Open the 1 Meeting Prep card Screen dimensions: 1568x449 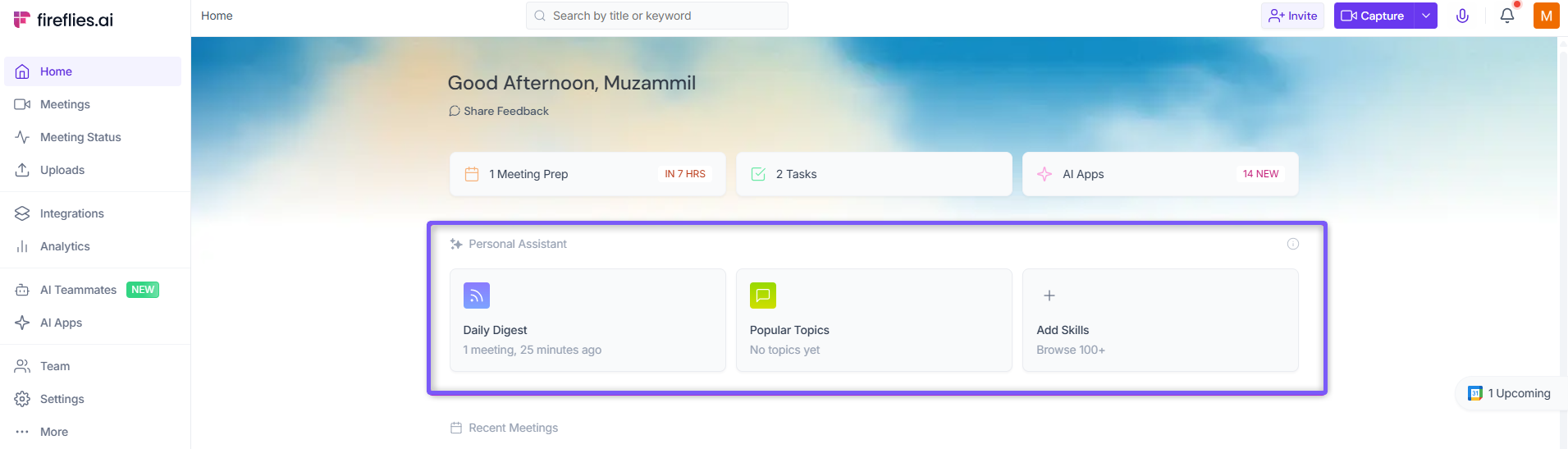coord(587,174)
